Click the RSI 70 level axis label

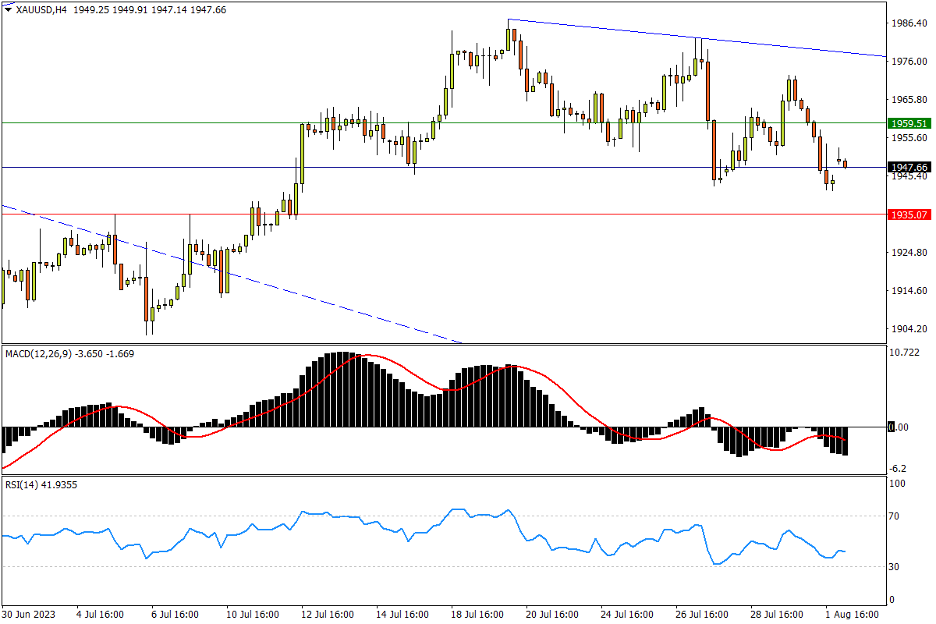tap(897, 517)
